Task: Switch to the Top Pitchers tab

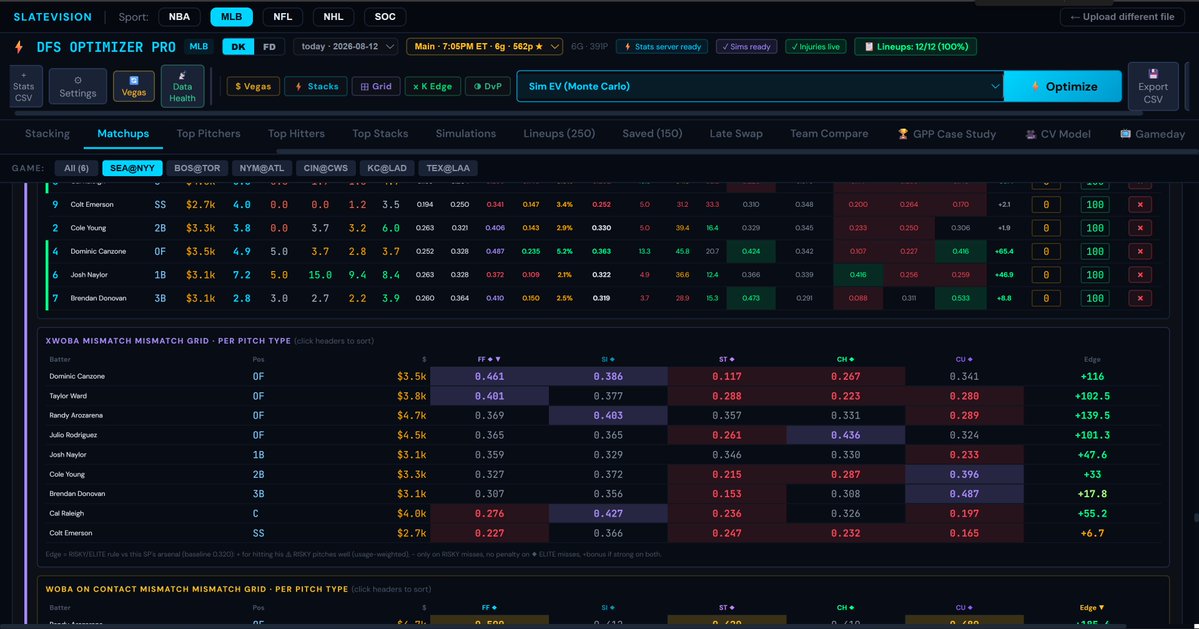Action: pos(208,134)
